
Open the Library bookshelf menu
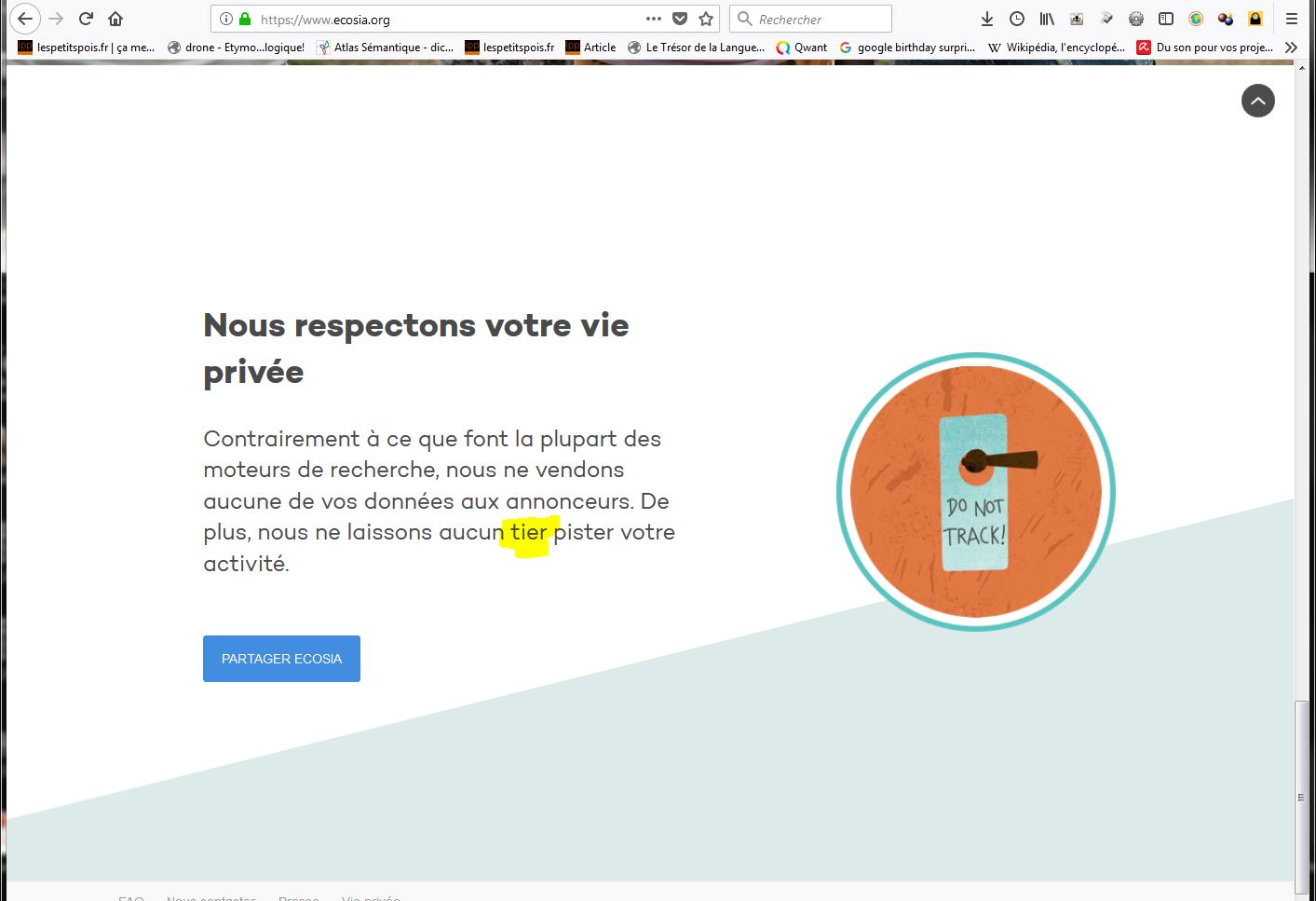(1047, 19)
